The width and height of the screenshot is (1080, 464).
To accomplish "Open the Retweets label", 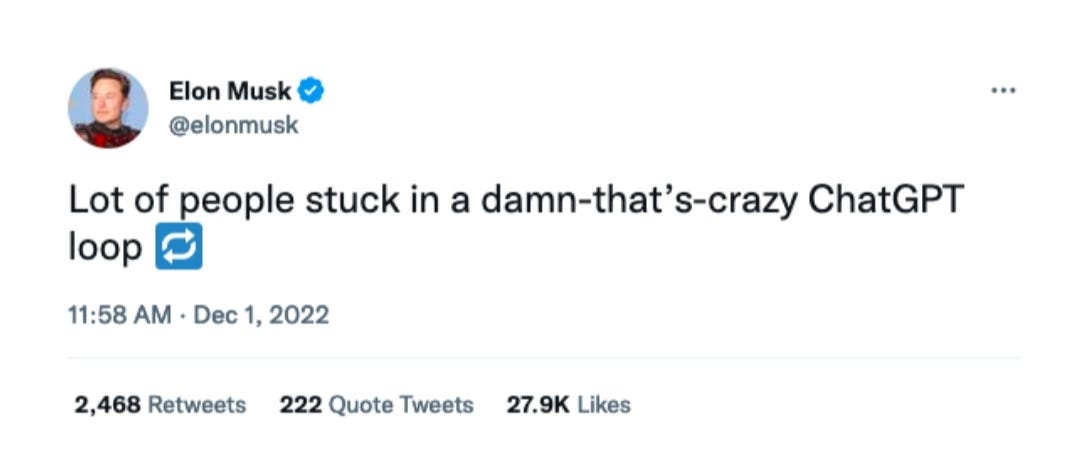I will (197, 405).
